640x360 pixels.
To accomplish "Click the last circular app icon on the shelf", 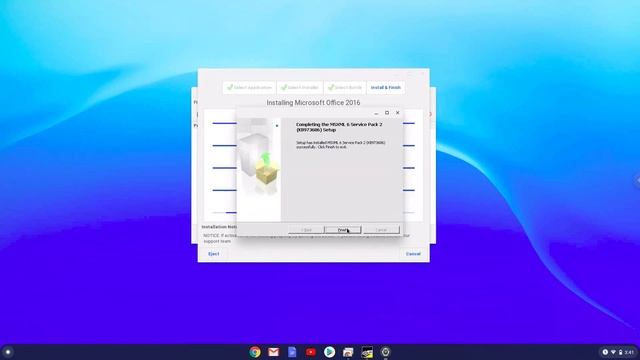I will click(x=385, y=352).
